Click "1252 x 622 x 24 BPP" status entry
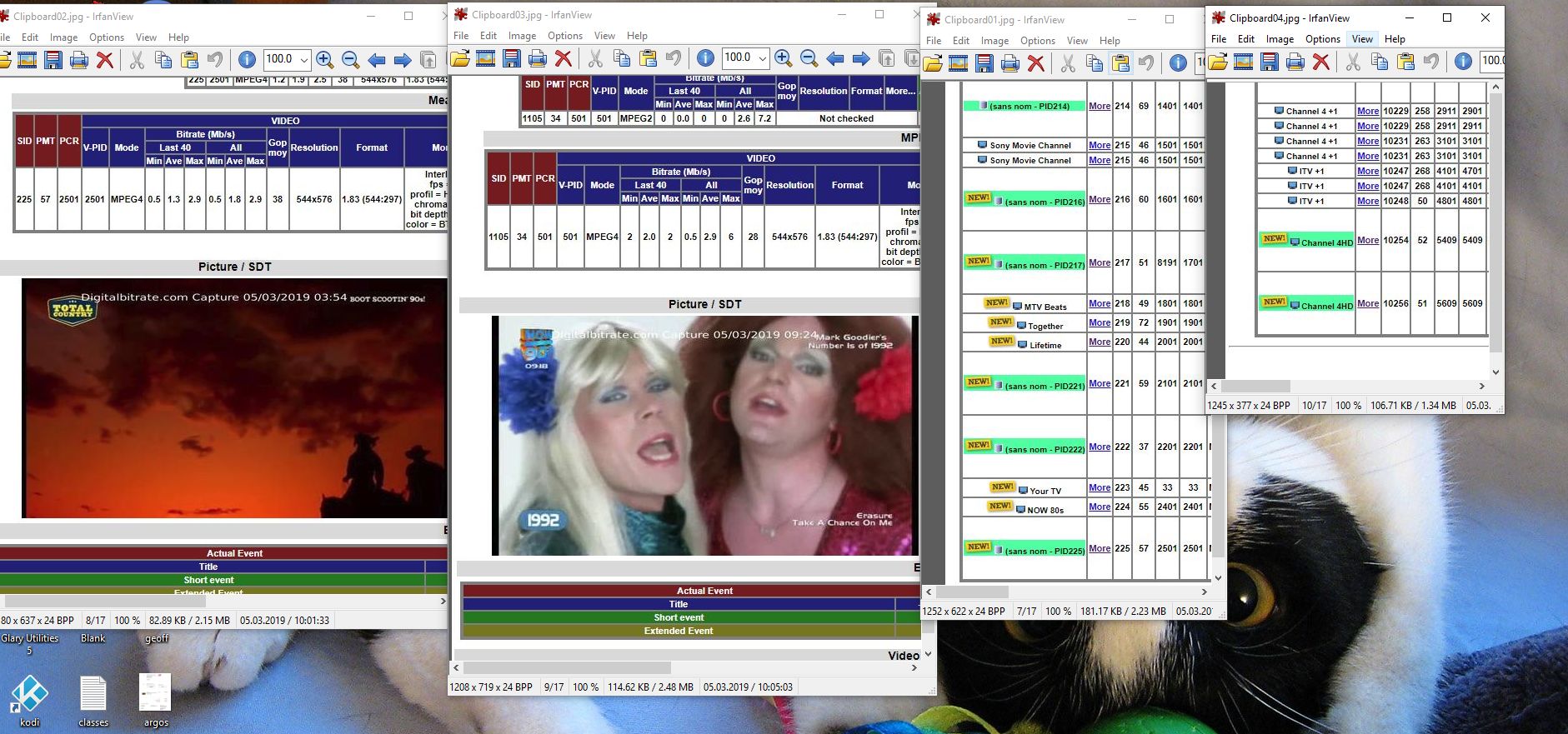The width and height of the screenshot is (1568, 734). [x=964, y=612]
